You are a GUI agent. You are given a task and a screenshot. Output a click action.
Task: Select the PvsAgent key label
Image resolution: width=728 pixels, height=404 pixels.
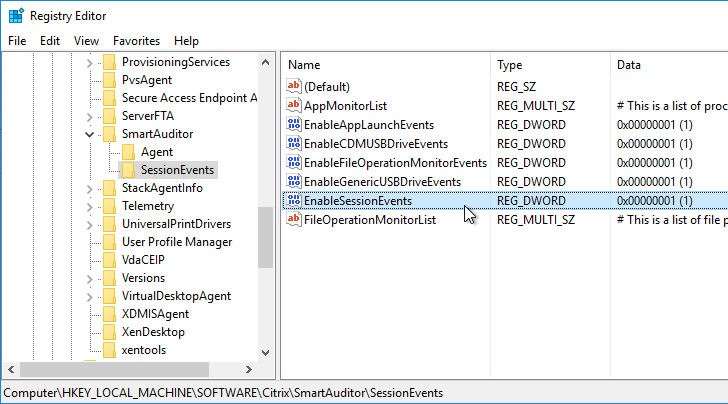(147, 80)
